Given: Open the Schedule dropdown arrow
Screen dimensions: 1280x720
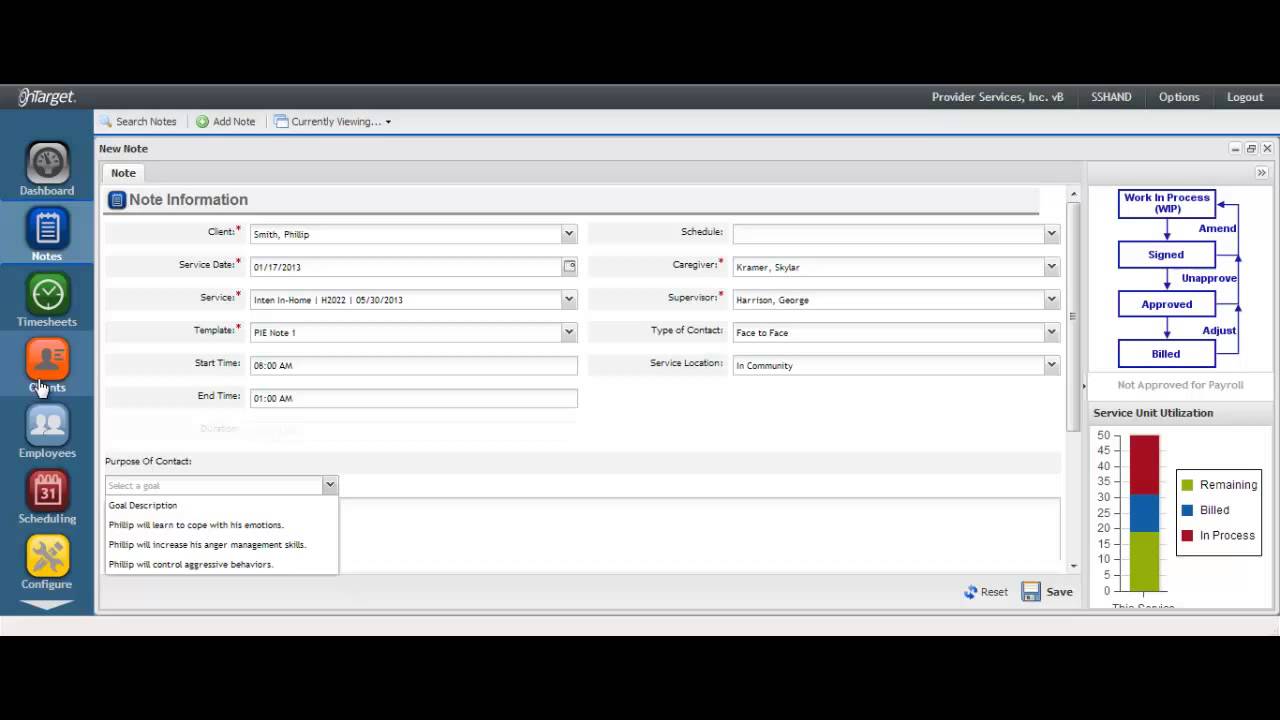Looking at the screenshot, I should [x=1051, y=234].
